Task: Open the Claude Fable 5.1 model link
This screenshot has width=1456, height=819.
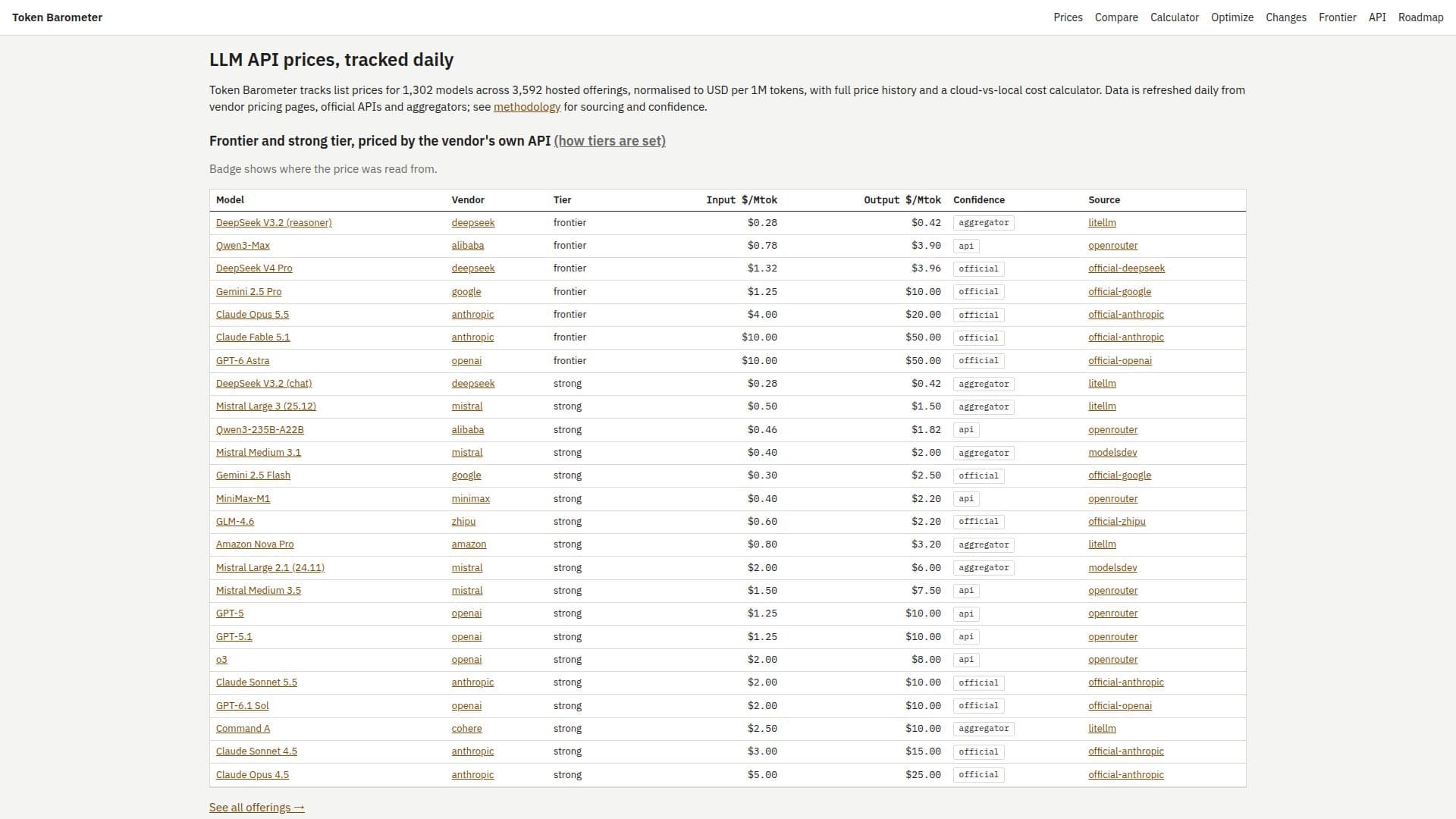Action: pyautogui.click(x=253, y=337)
